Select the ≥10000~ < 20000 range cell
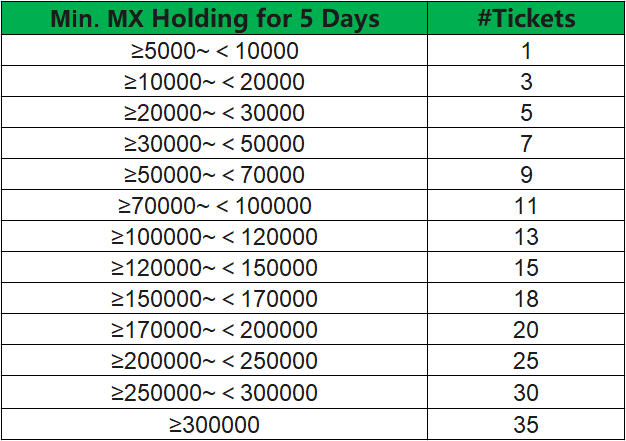626x441 pixels. tap(214, 82)
